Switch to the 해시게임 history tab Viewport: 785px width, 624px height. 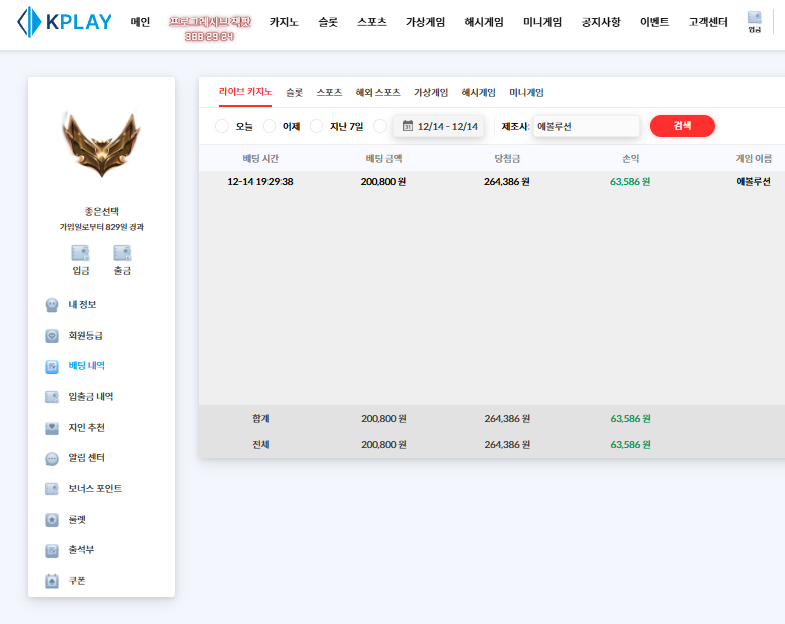[x=479, y=93]
